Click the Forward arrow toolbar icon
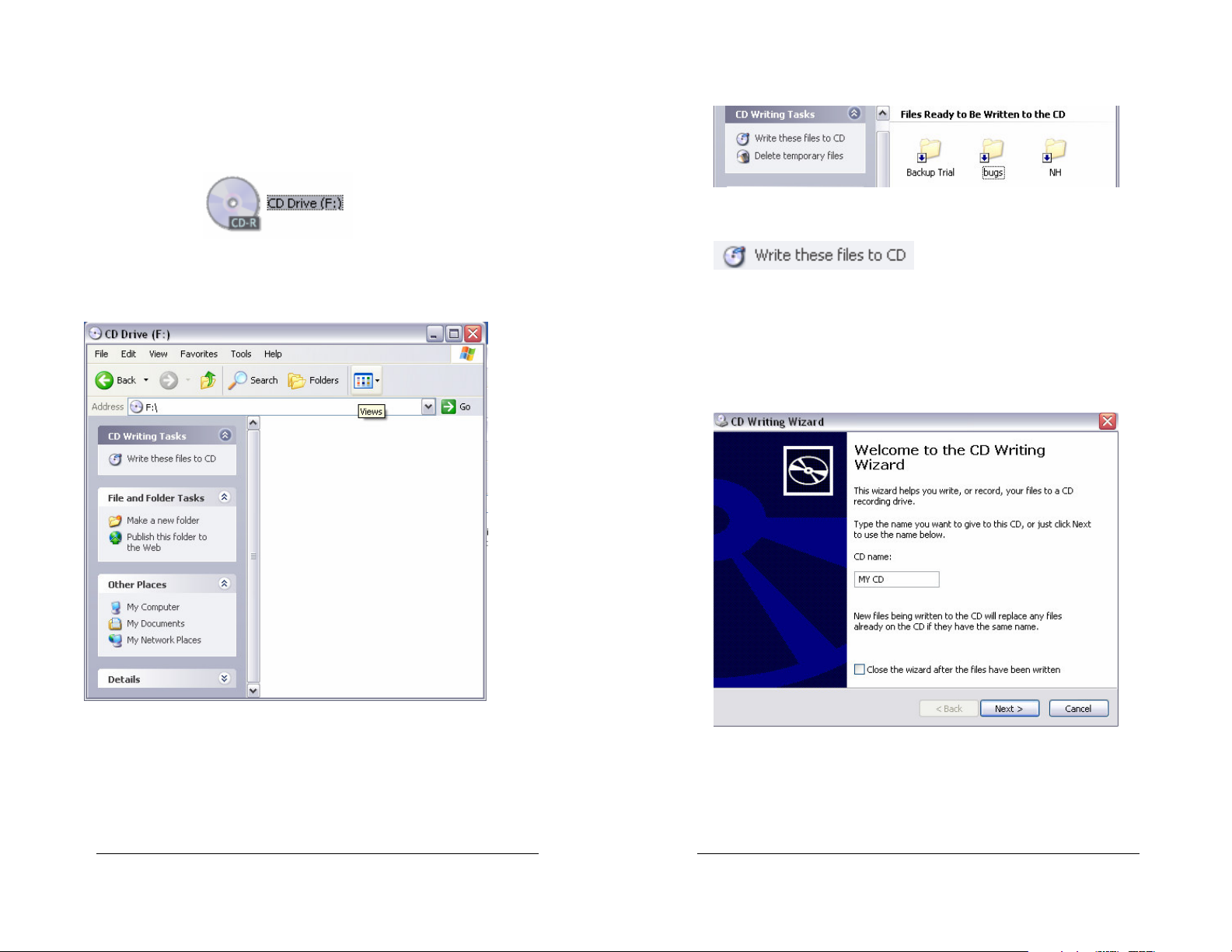This screenshot has height=952, width=1232. [169, 380]
